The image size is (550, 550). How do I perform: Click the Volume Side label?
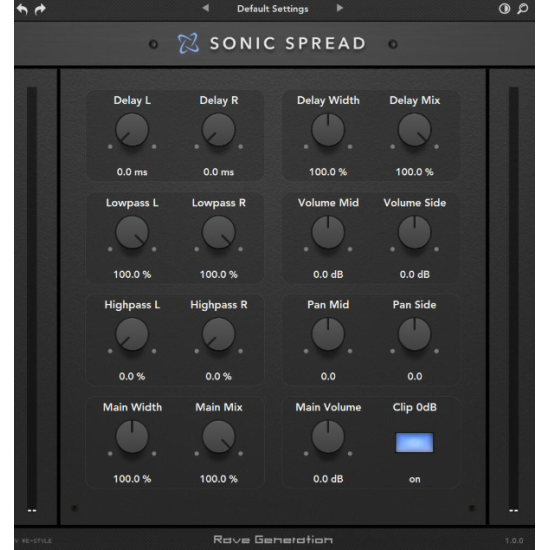414,202
